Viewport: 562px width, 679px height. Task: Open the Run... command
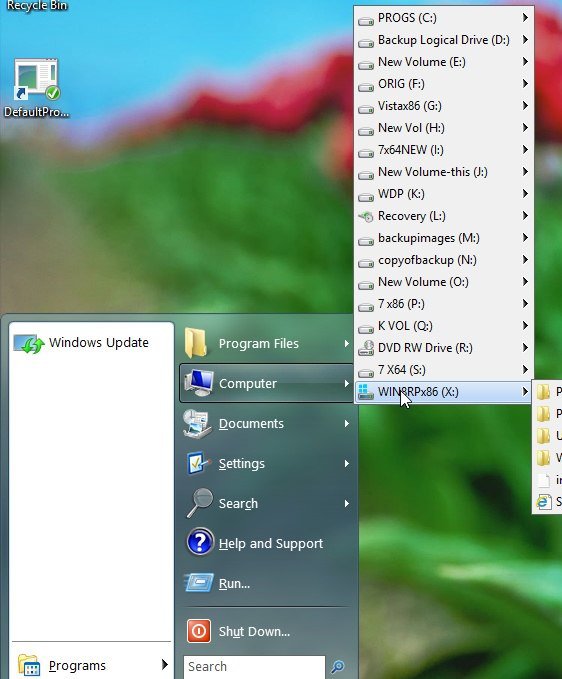pos(267,583)
